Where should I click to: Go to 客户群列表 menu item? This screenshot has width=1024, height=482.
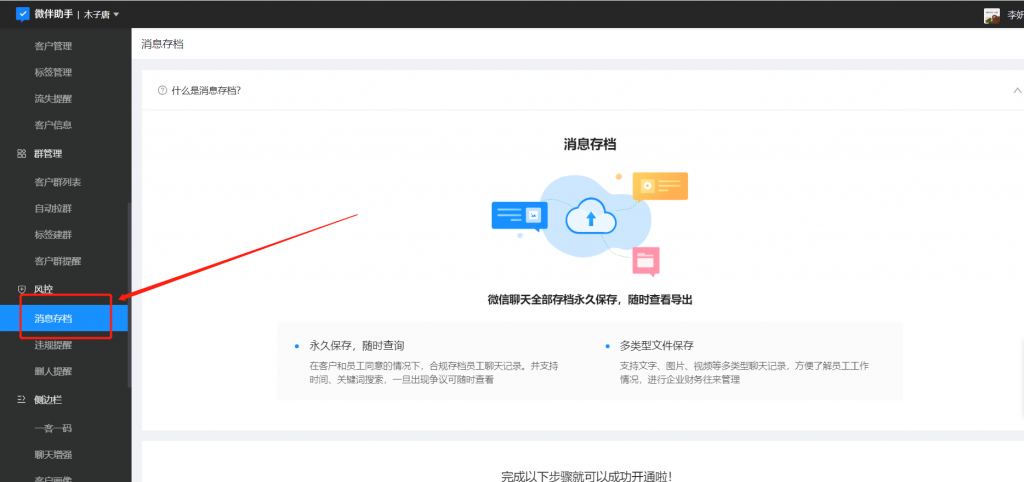point(58,182)
